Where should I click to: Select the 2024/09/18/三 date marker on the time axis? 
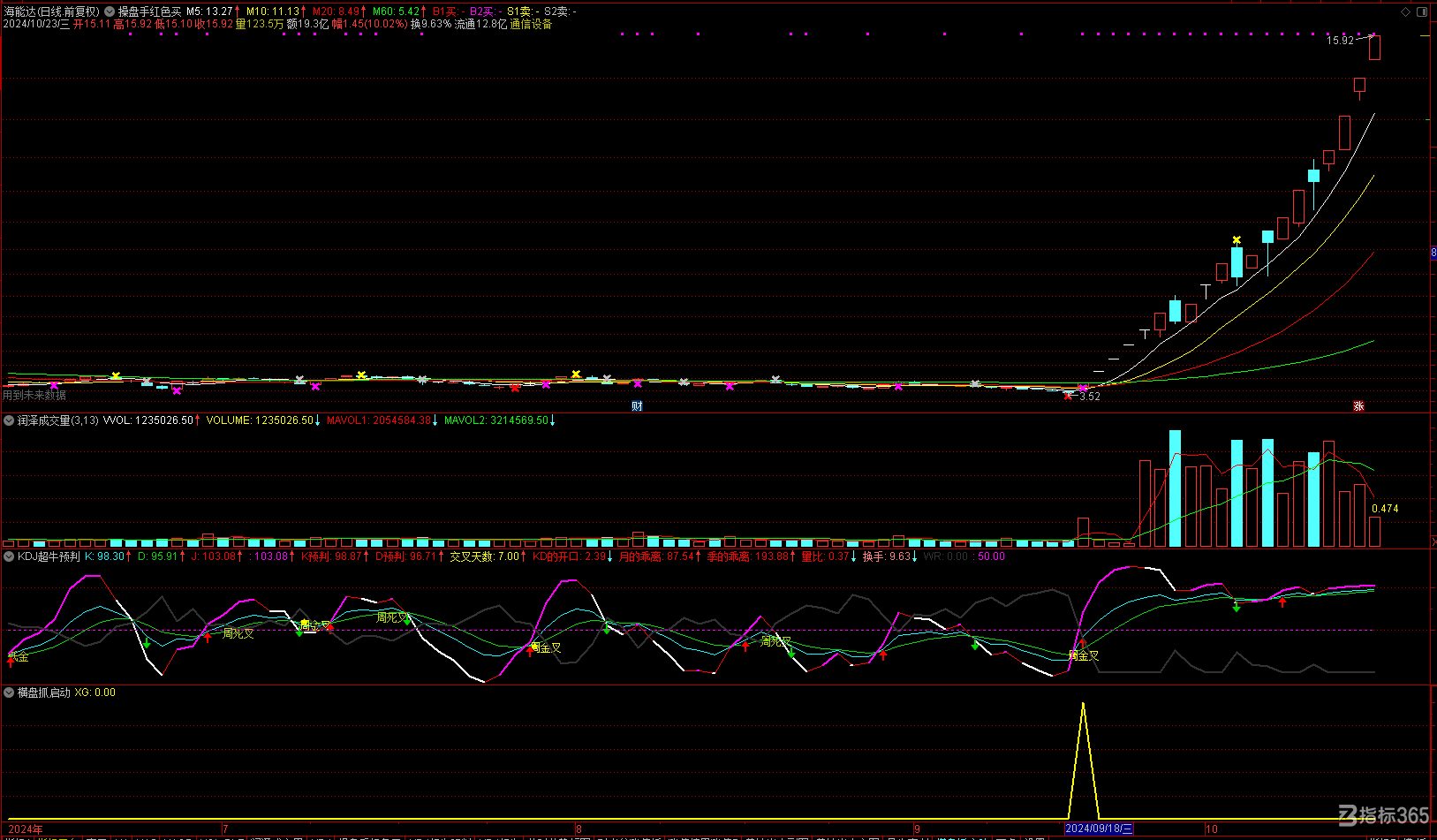[1098, 829]
